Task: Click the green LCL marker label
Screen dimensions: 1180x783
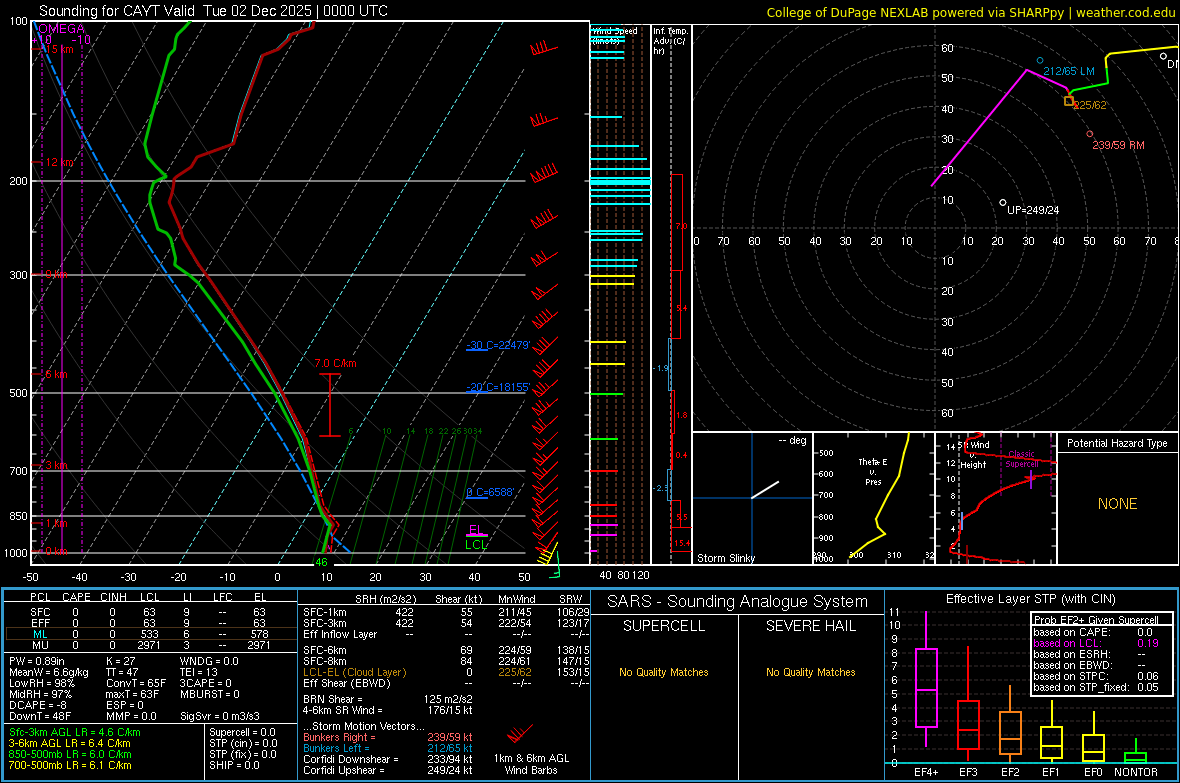Action: (x=476, y=545)
